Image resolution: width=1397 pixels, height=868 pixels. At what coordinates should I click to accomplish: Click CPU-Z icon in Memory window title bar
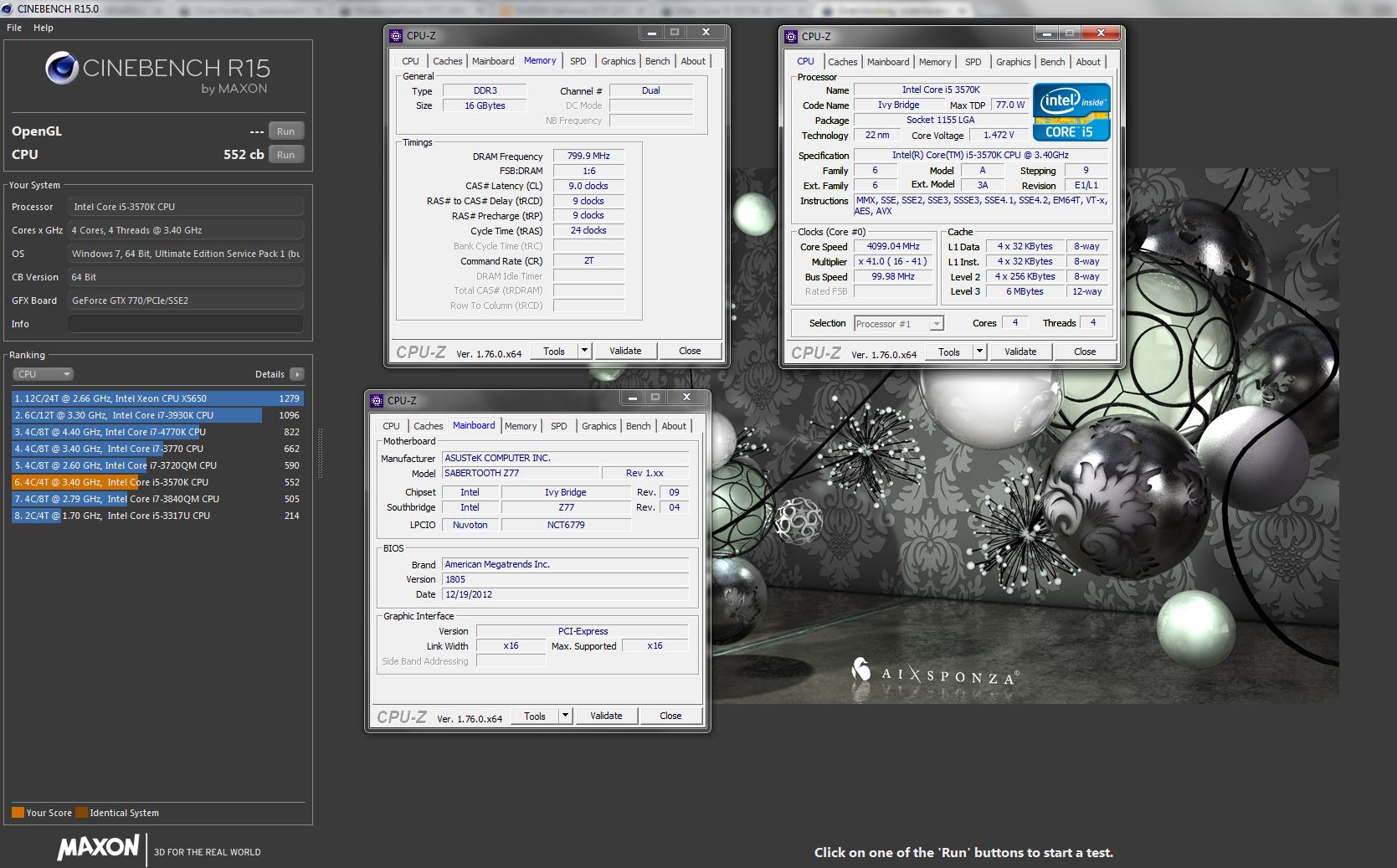pos(397,35)
